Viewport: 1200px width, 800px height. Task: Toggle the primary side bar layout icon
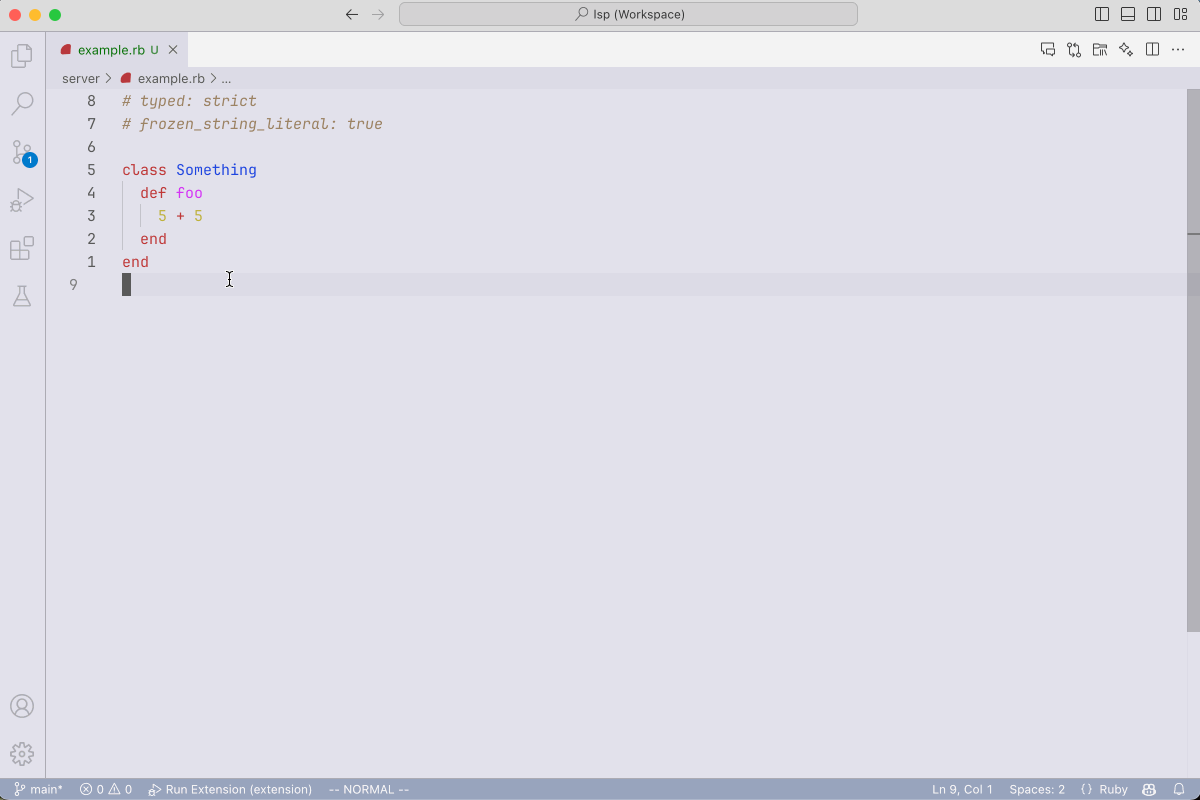(1102, 14)
